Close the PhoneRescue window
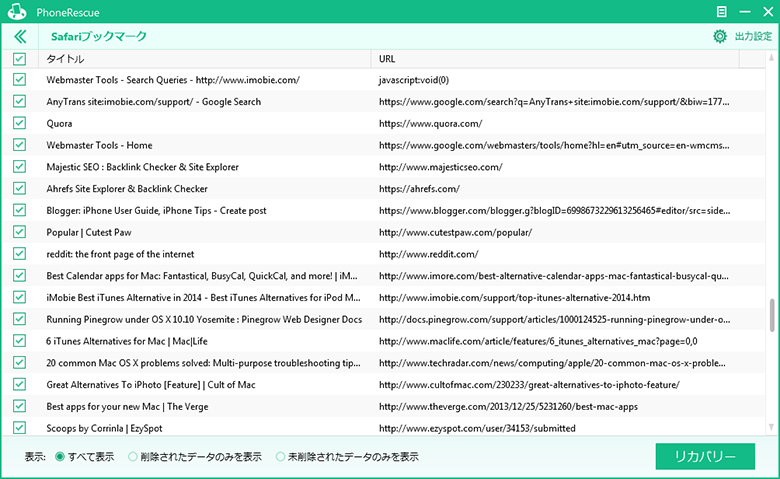780x479 pixels. [768, 11]
